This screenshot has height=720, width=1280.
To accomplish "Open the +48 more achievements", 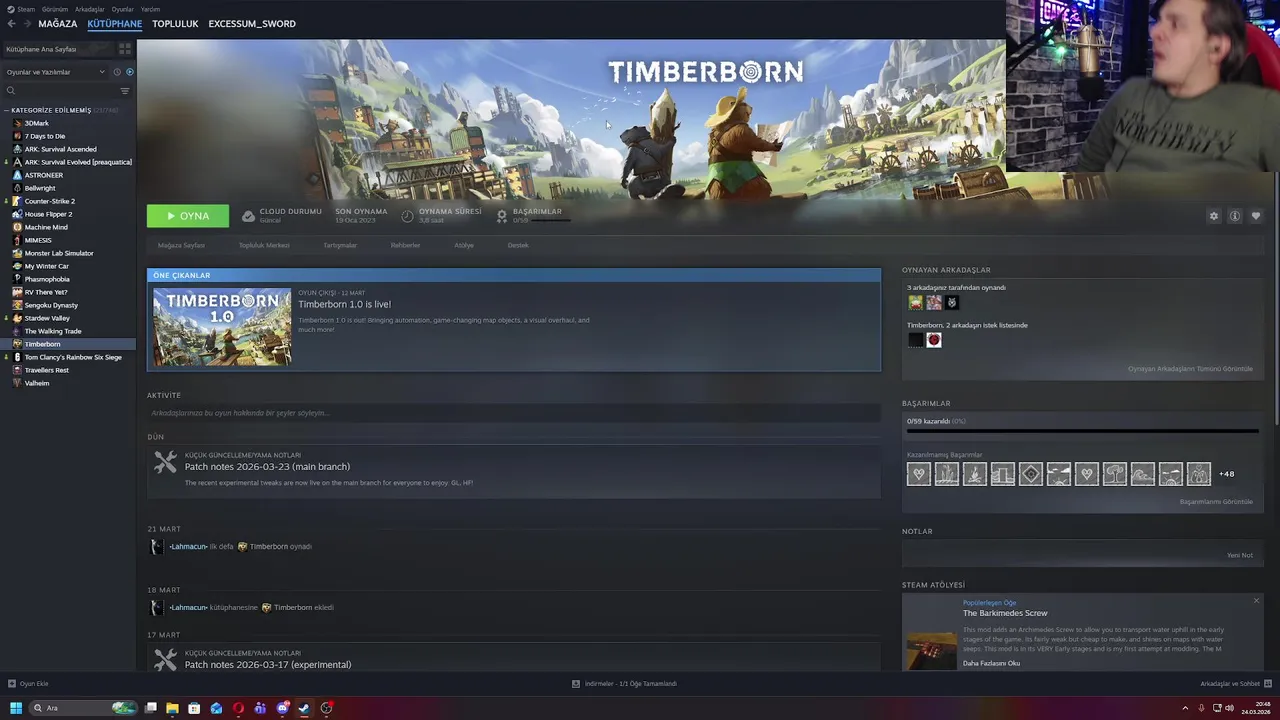I will point(1227,474).
